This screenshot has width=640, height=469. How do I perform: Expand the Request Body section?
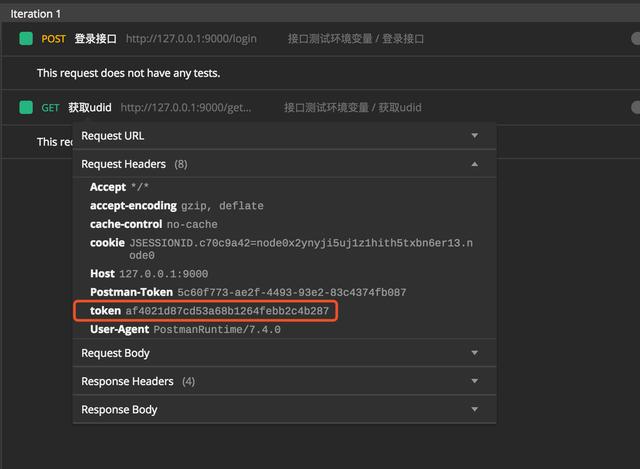tap(284, 353)
